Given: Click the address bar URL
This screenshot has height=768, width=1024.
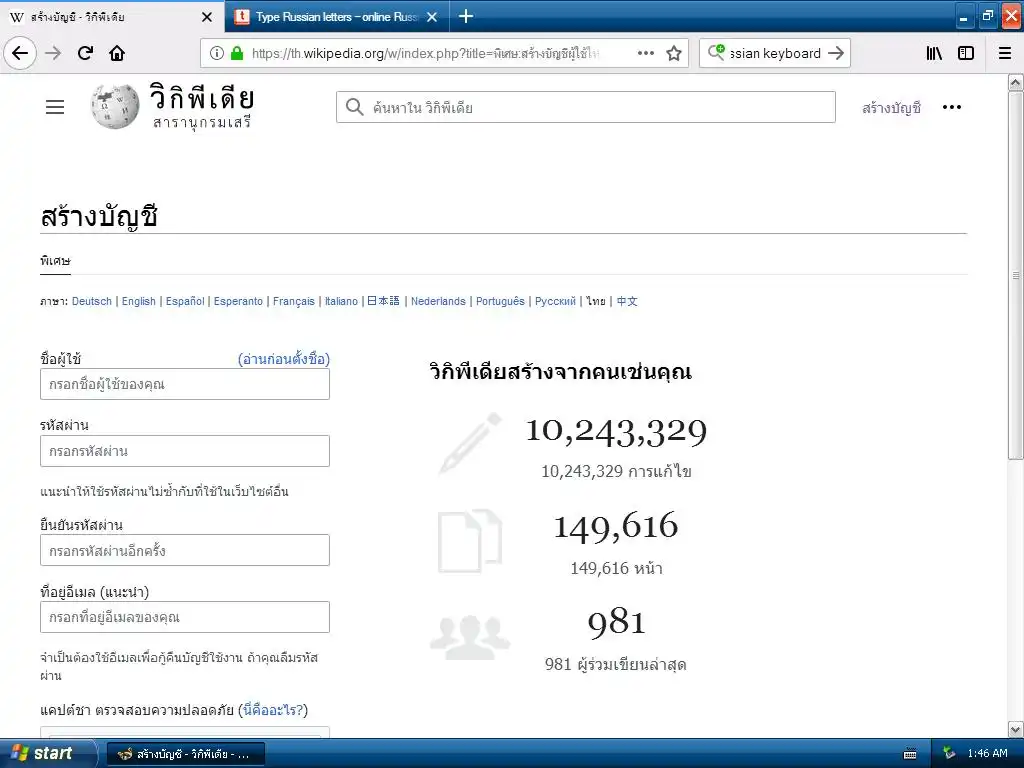Looking at the screenshot, I should (426, 54).
